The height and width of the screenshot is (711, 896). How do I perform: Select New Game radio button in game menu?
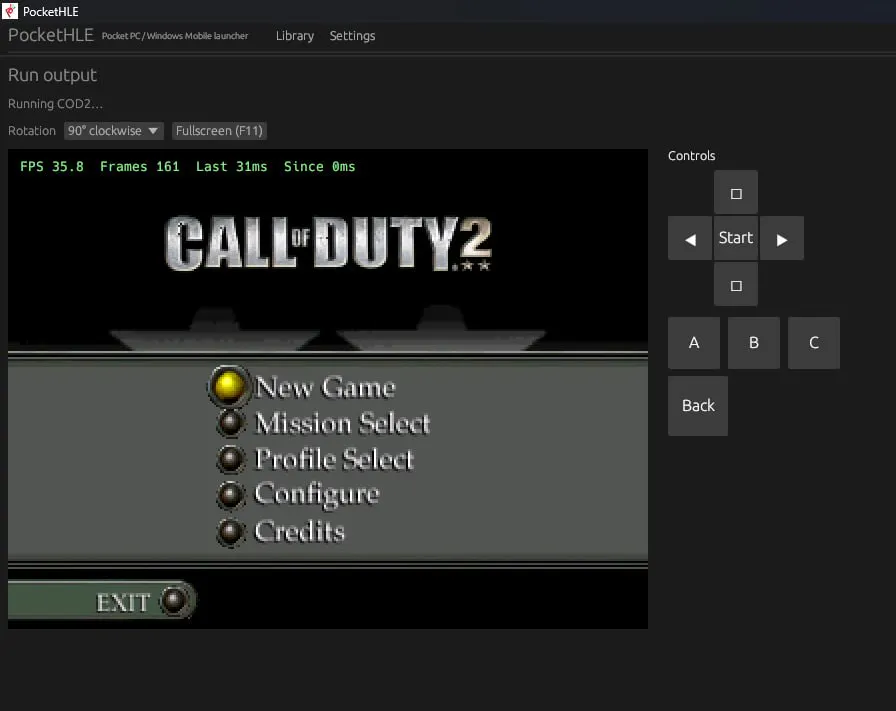tap(228, 386)
